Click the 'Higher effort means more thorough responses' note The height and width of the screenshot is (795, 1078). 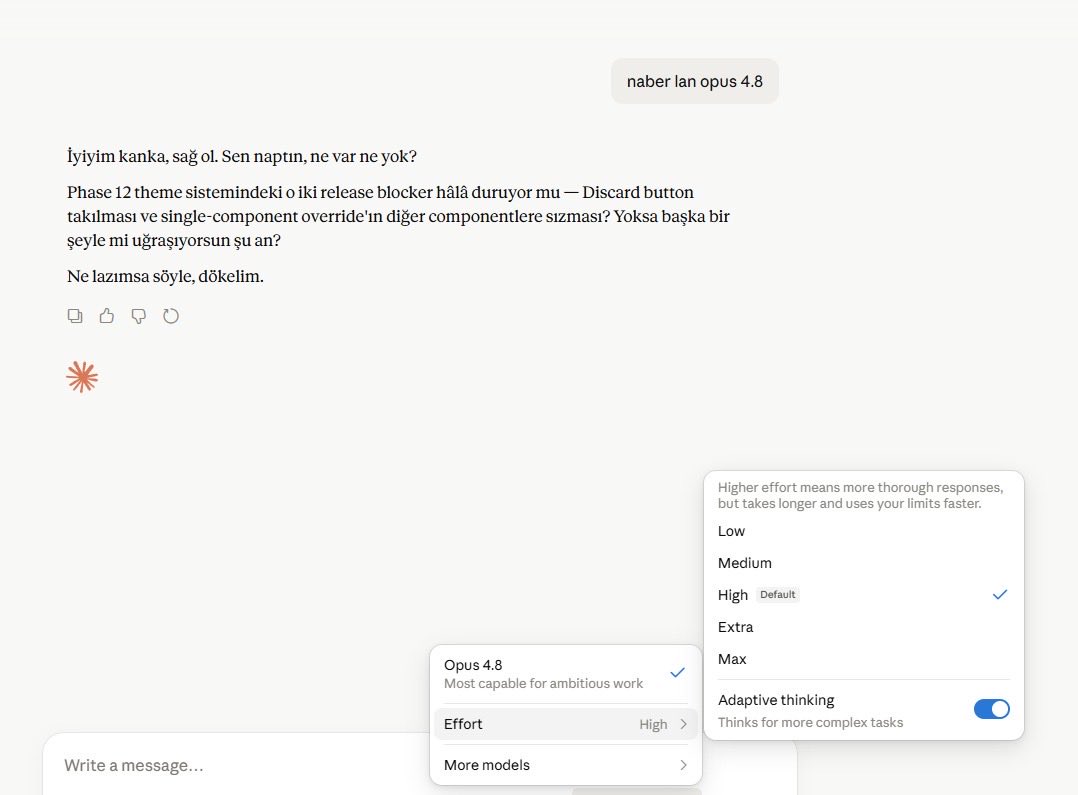tap(860, 495)
